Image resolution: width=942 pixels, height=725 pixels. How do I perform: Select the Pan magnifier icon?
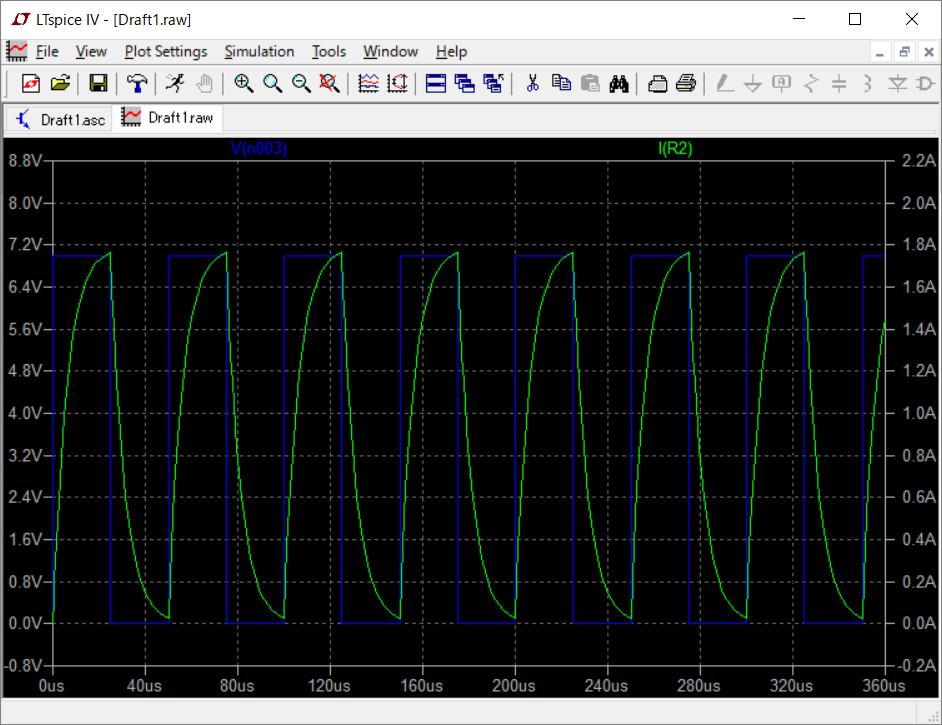click(x=272, y=83)
